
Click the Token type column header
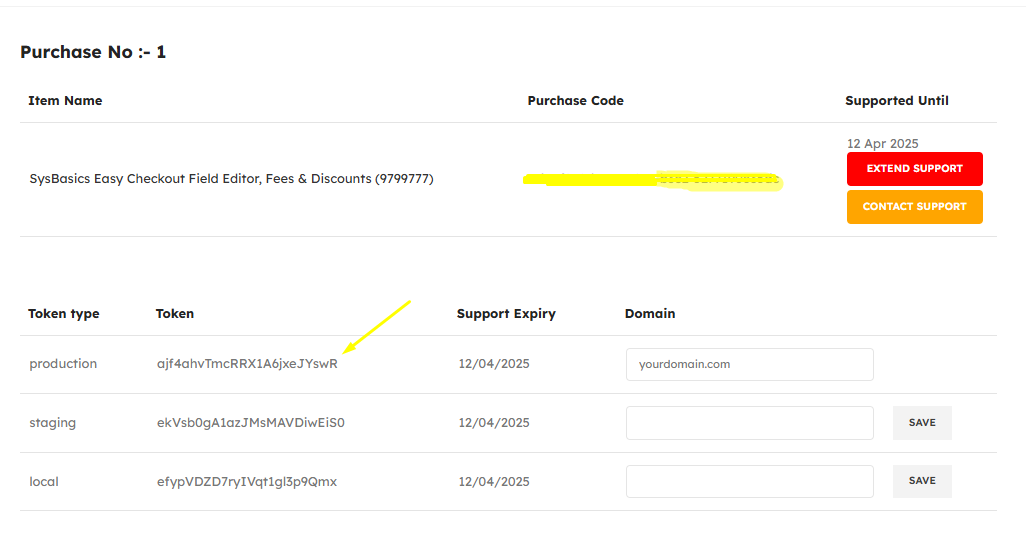(x=63, y=313)
